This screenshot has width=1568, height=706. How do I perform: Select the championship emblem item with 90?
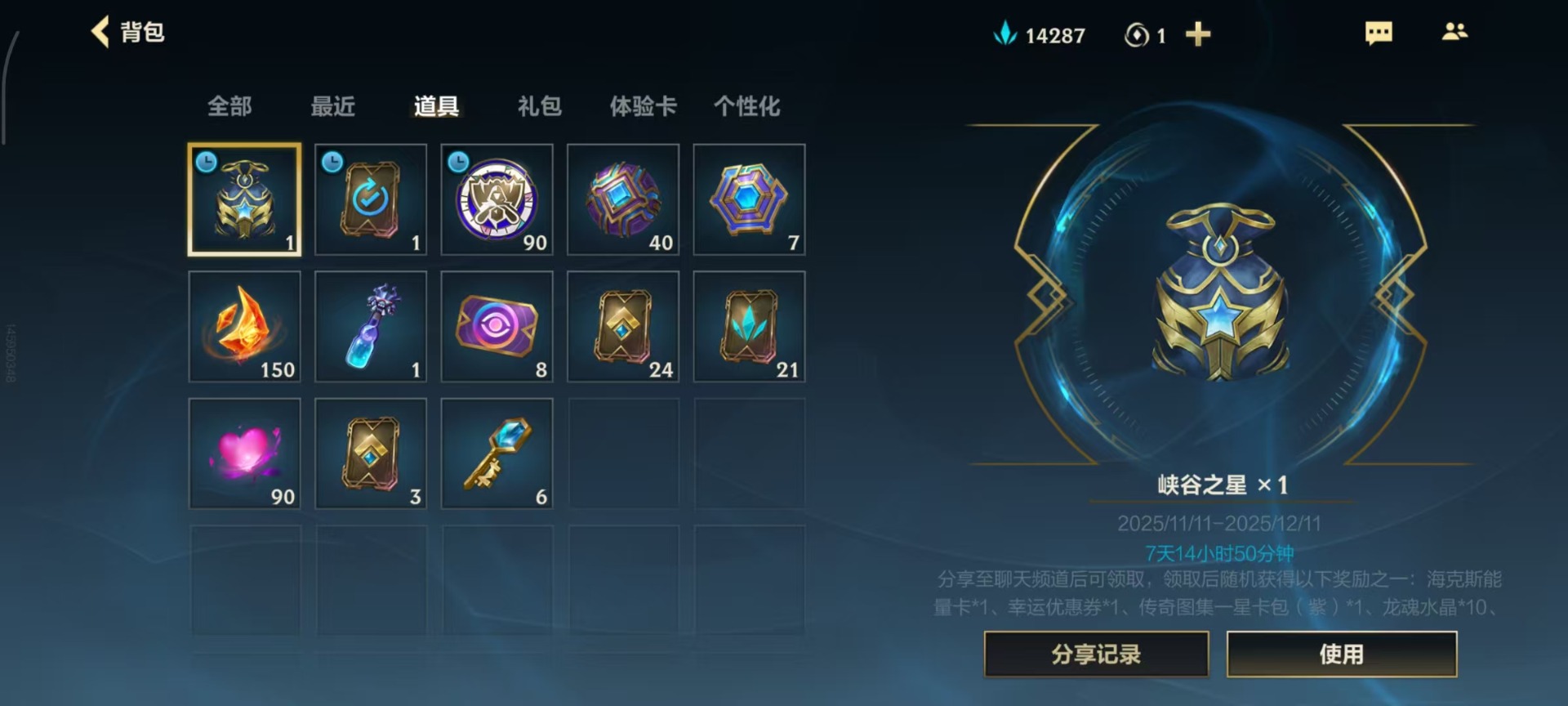point(497,199)
